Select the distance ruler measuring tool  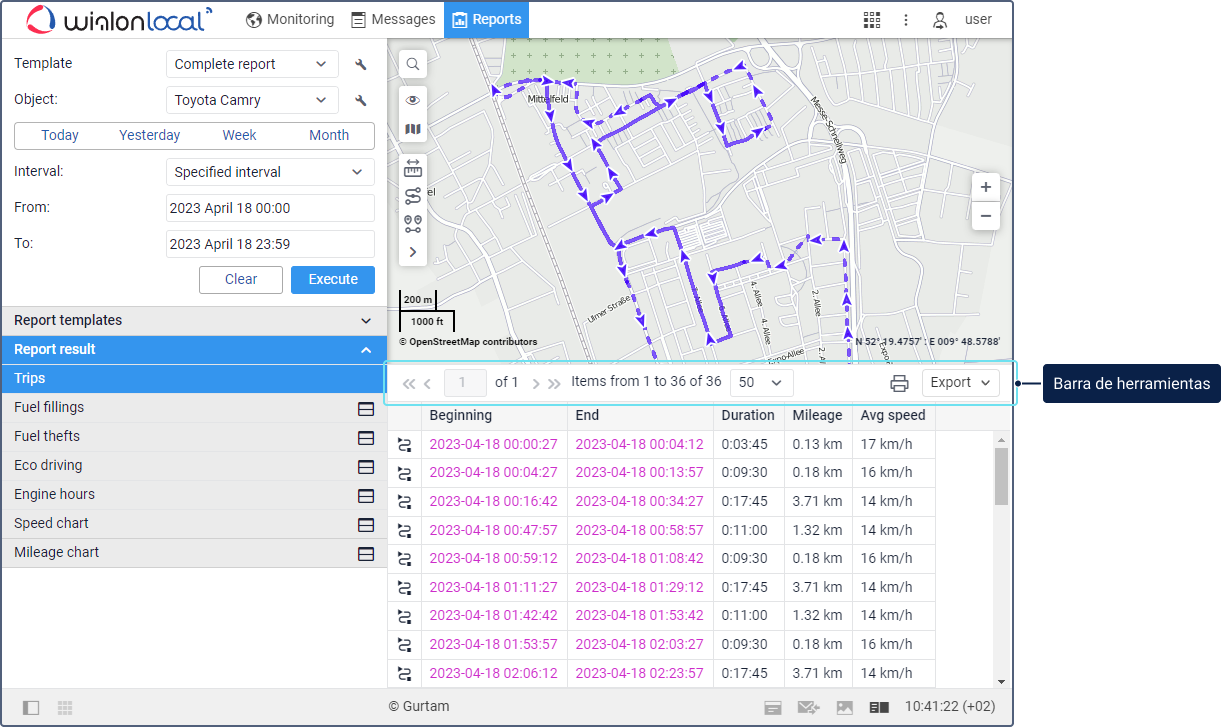tap(412, 168)
